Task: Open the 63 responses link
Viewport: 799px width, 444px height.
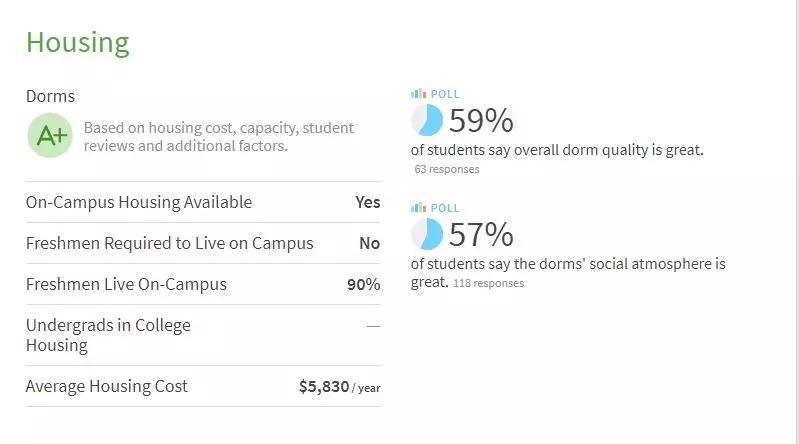Action: tap(447, 170)
